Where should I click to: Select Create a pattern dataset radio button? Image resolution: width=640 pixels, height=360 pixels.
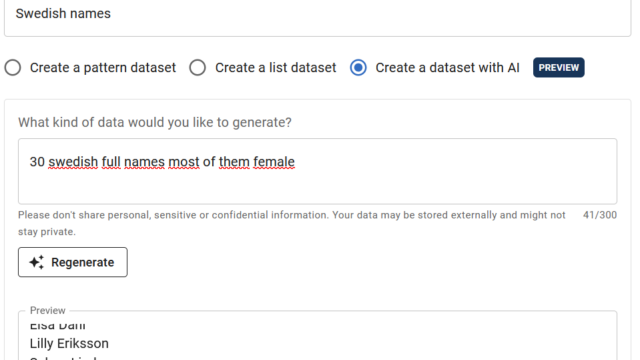[x=13, y=68]
